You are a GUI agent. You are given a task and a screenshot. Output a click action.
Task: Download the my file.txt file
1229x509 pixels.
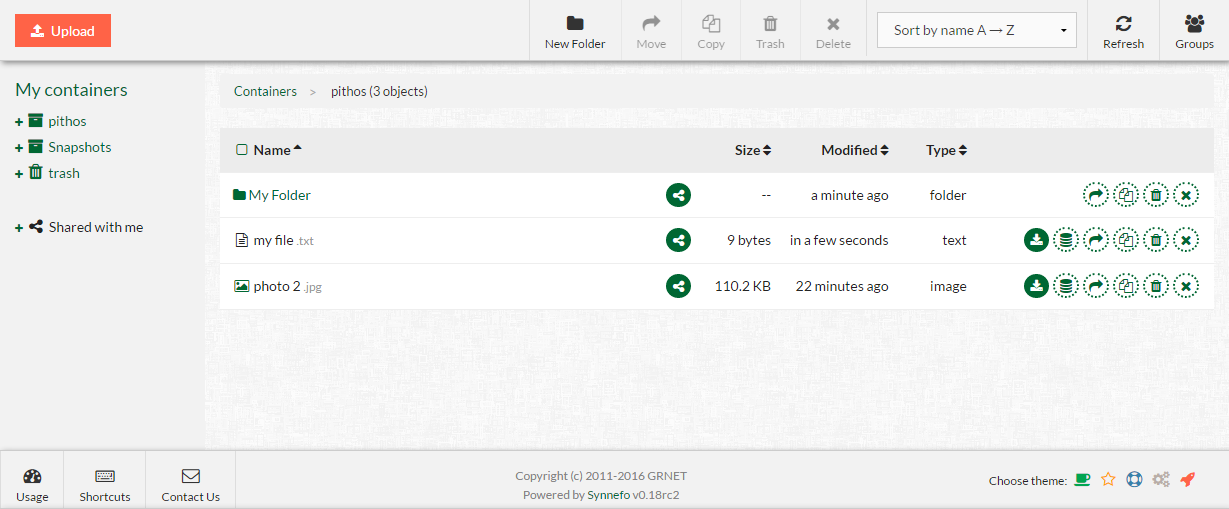click(x=1036, y=240)
